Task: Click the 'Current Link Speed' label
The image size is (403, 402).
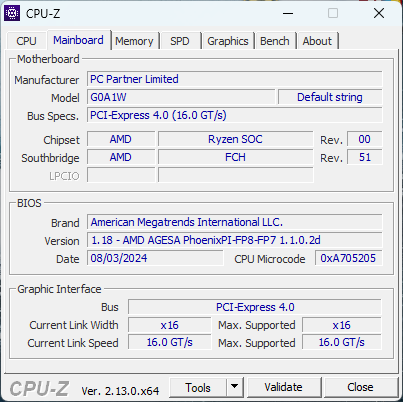Action: 73,343
